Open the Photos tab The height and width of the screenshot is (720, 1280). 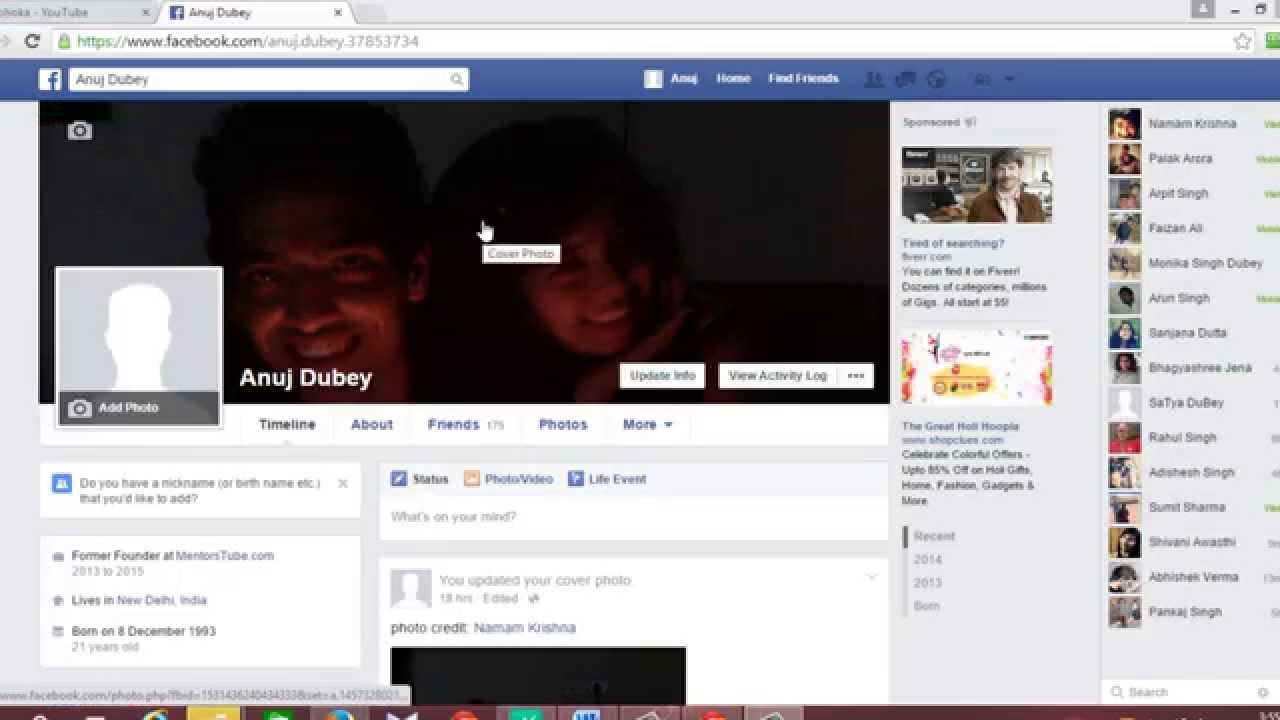(x=563, y=424)
